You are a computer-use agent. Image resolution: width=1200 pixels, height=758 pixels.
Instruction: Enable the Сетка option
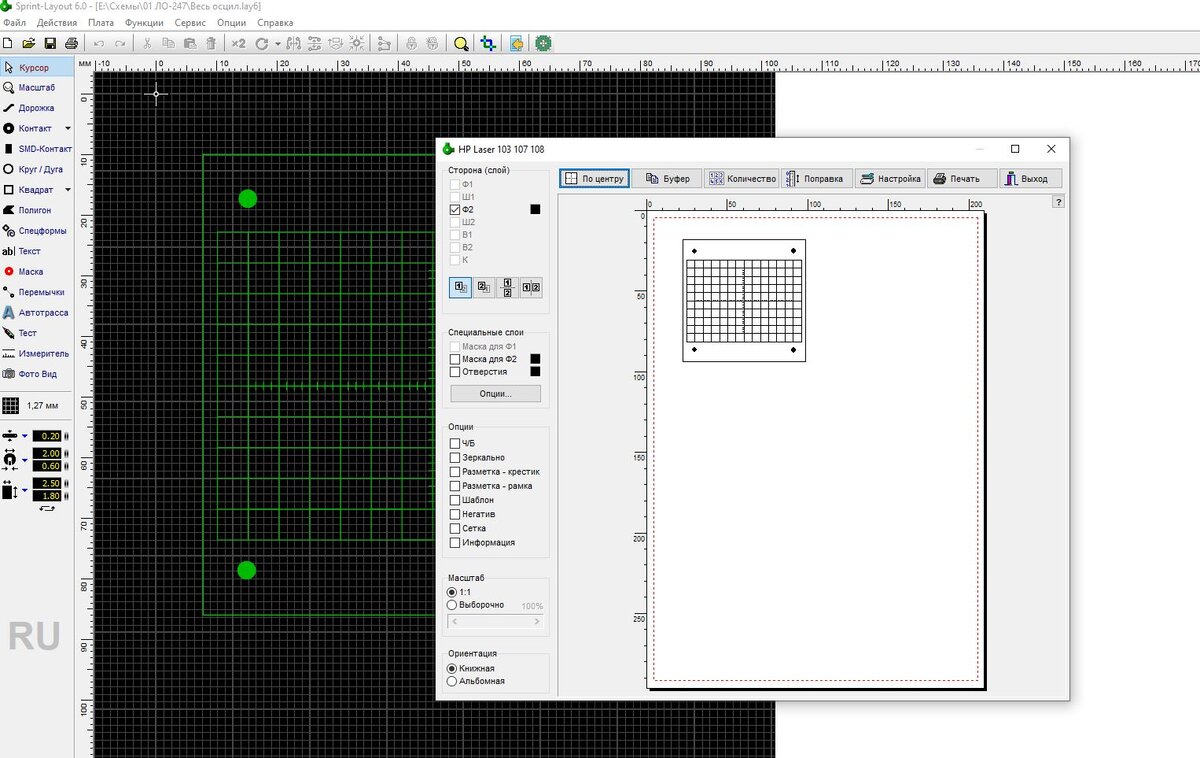point(456,529)
